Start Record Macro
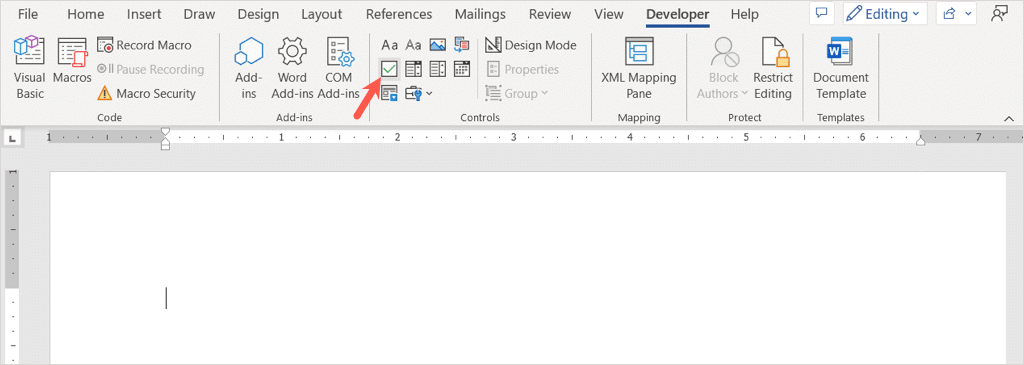Screen dimensions: 1024x365 point(145,45)
